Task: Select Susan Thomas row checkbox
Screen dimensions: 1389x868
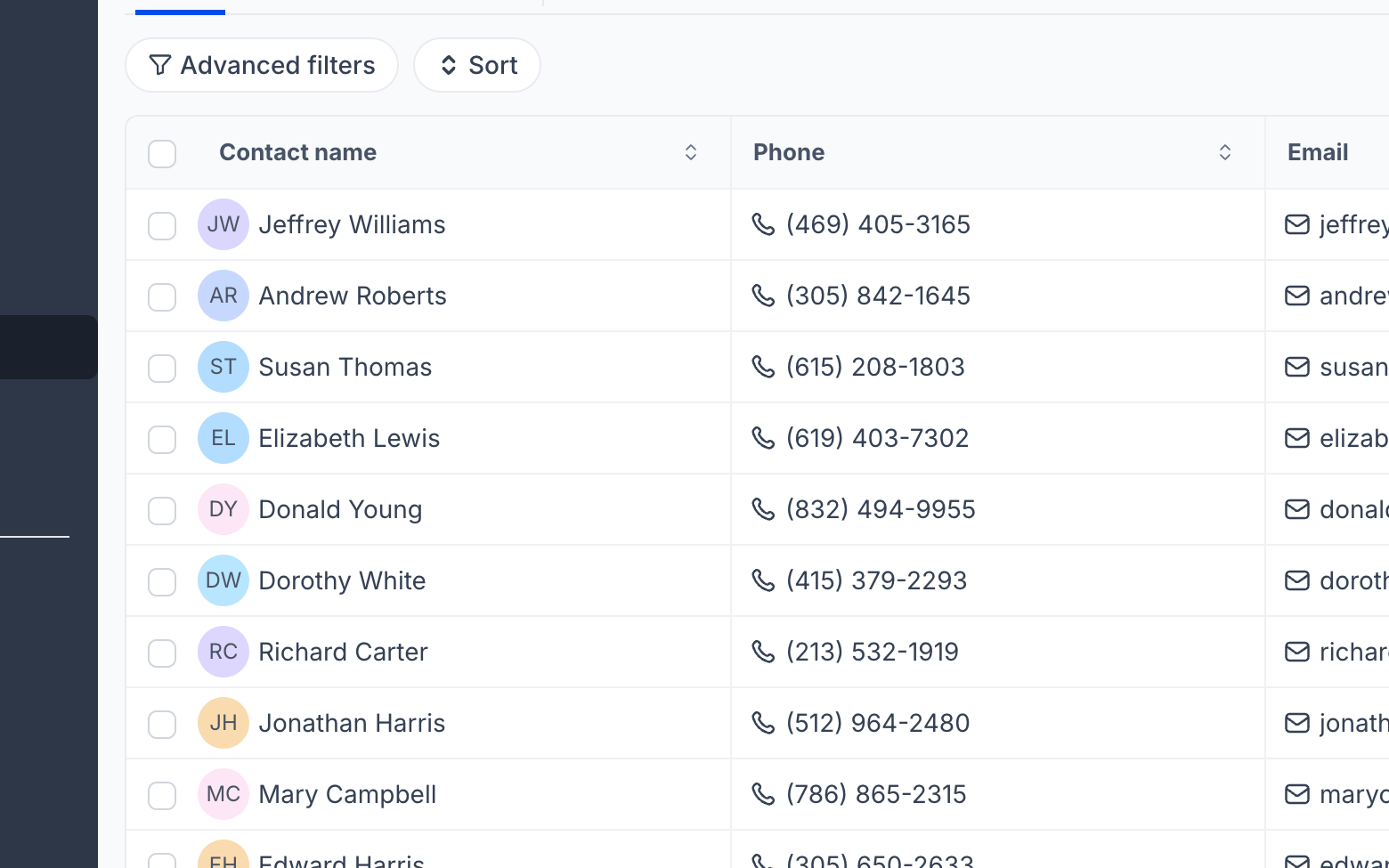Action: point(162,368)
